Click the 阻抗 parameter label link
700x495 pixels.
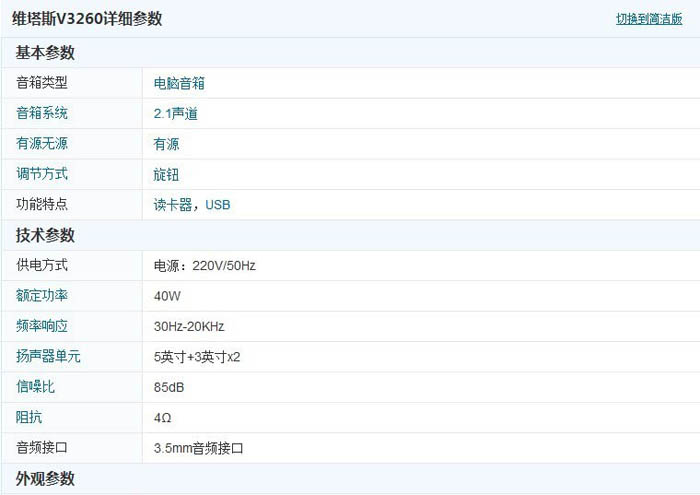pos(29,417)
